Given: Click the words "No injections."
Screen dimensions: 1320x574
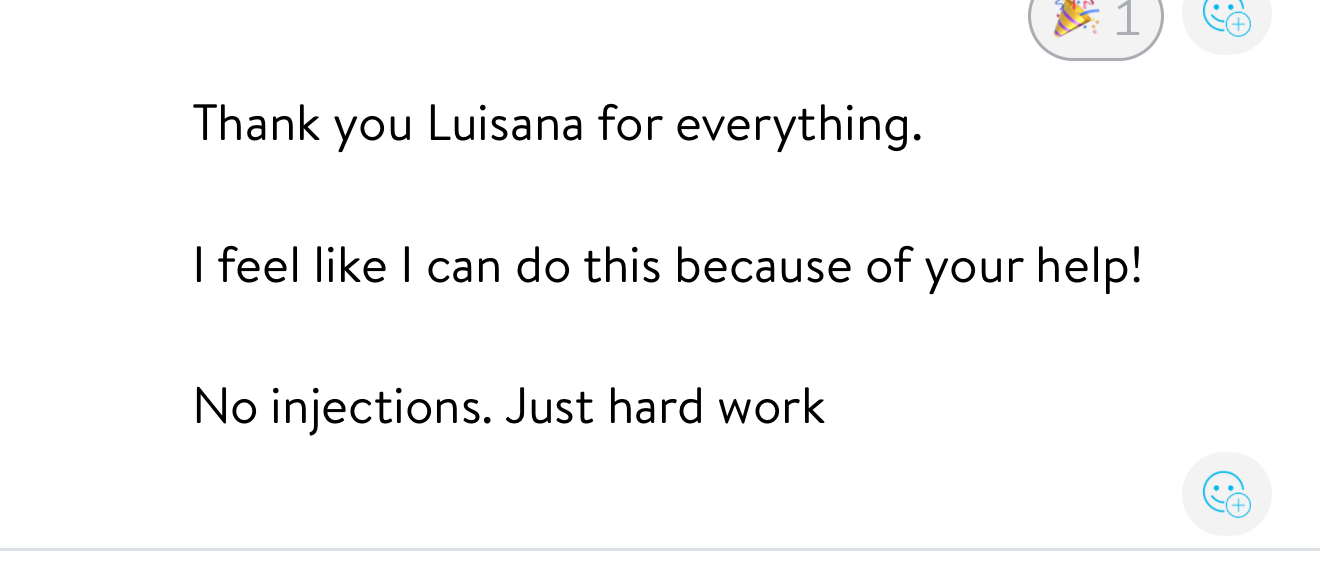Looking at the screenshot, I should click(x=342, y=408).
